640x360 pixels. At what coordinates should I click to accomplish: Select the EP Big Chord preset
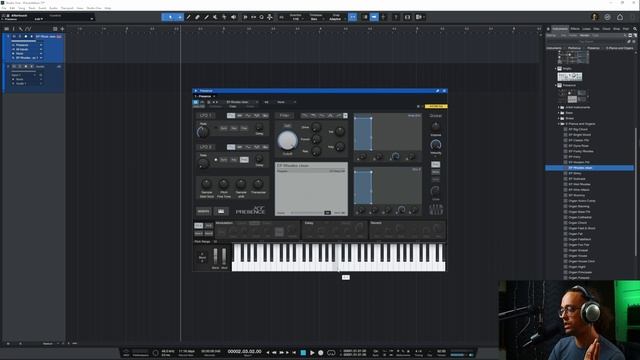click(x=578, y=129)
